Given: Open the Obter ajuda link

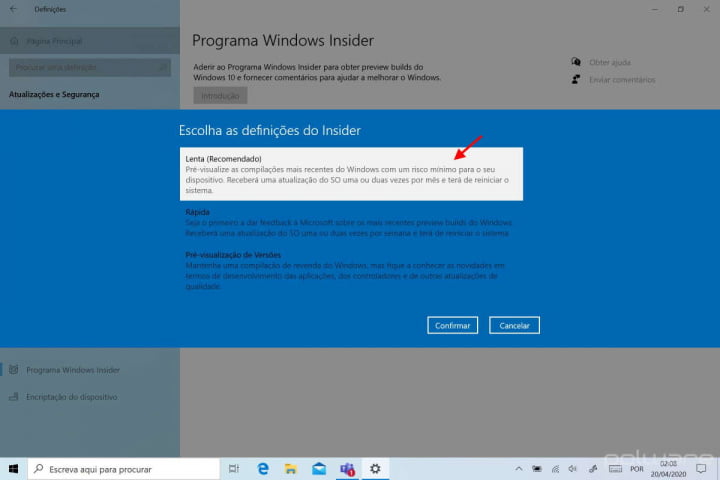Looking at the screenshot, I should (x=609, y=62).
